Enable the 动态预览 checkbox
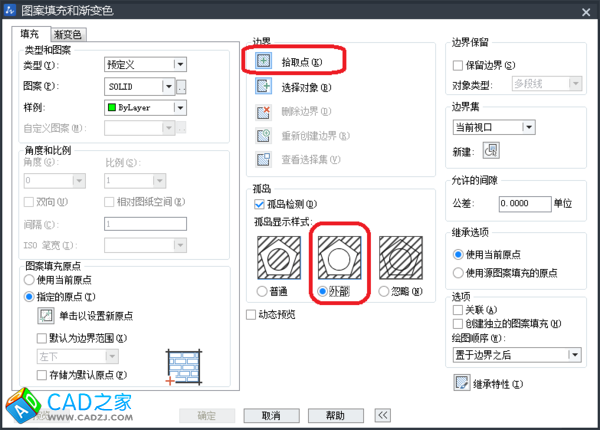This screenshot has width=600, height=430. [252, 314]
